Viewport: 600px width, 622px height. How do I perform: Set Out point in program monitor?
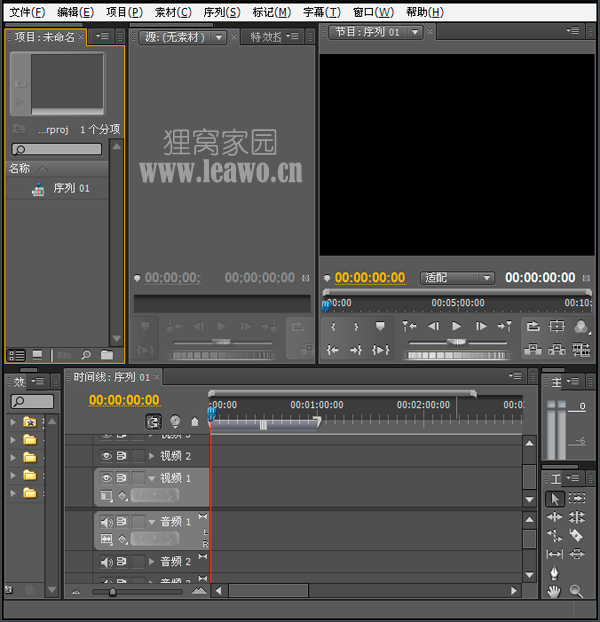pos(356,326)
